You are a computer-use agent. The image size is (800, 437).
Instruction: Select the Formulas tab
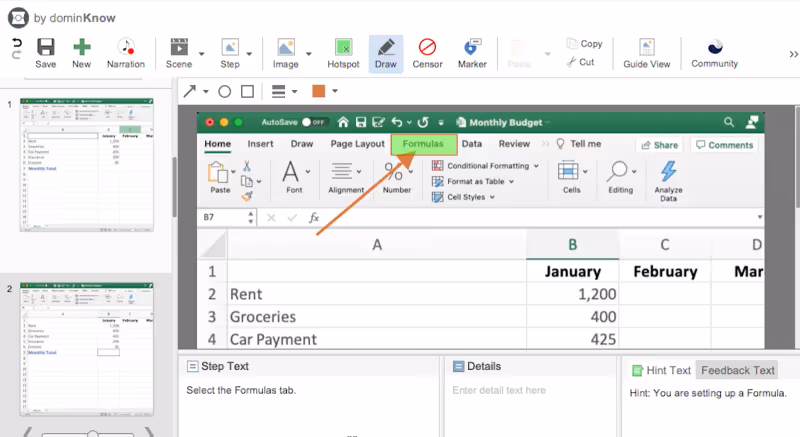pos(423,144)
